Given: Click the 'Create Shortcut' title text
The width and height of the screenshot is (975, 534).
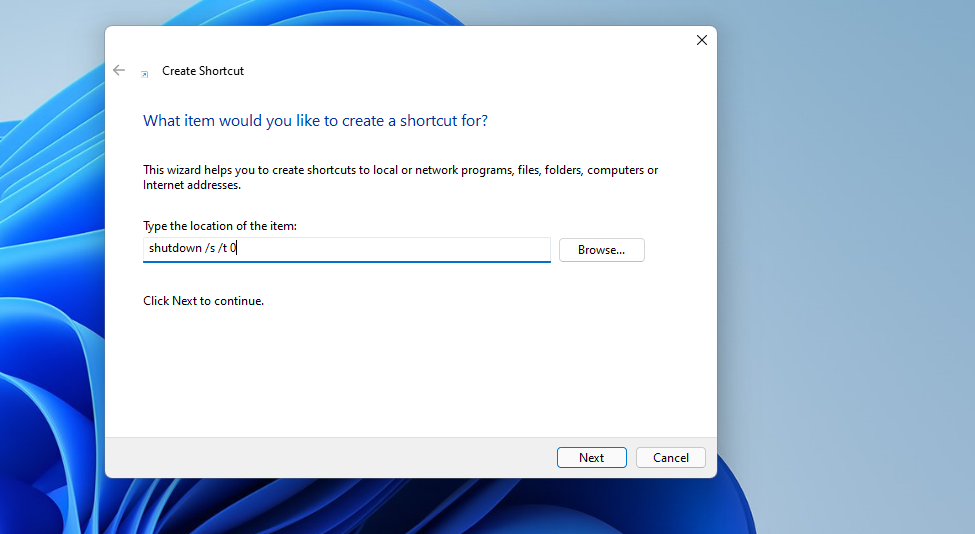Looking at the screenshot, I should 203,71.
